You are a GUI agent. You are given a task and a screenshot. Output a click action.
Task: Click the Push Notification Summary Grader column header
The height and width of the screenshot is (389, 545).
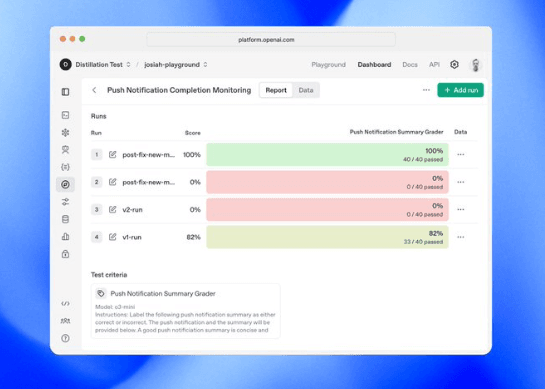(x=397, y=132)
